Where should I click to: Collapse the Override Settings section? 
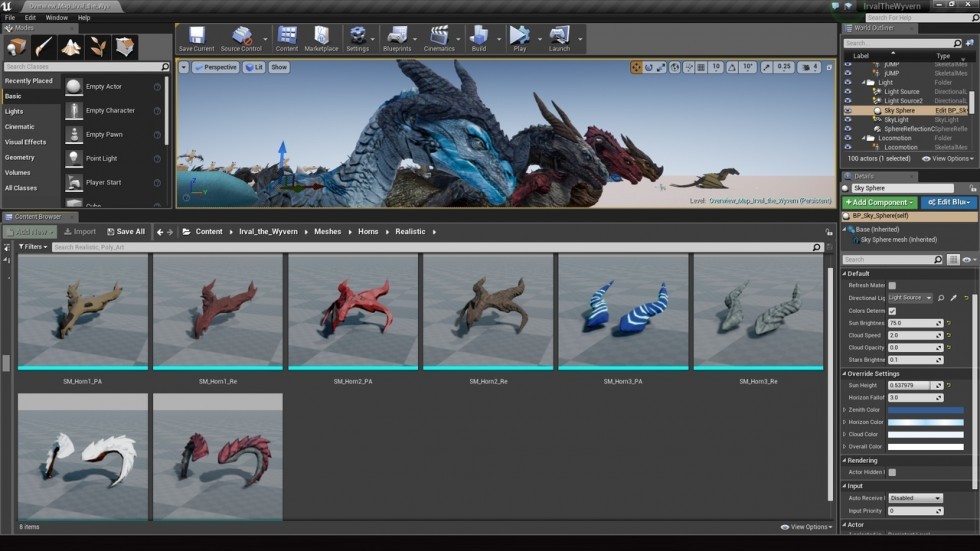pos(845,374)
